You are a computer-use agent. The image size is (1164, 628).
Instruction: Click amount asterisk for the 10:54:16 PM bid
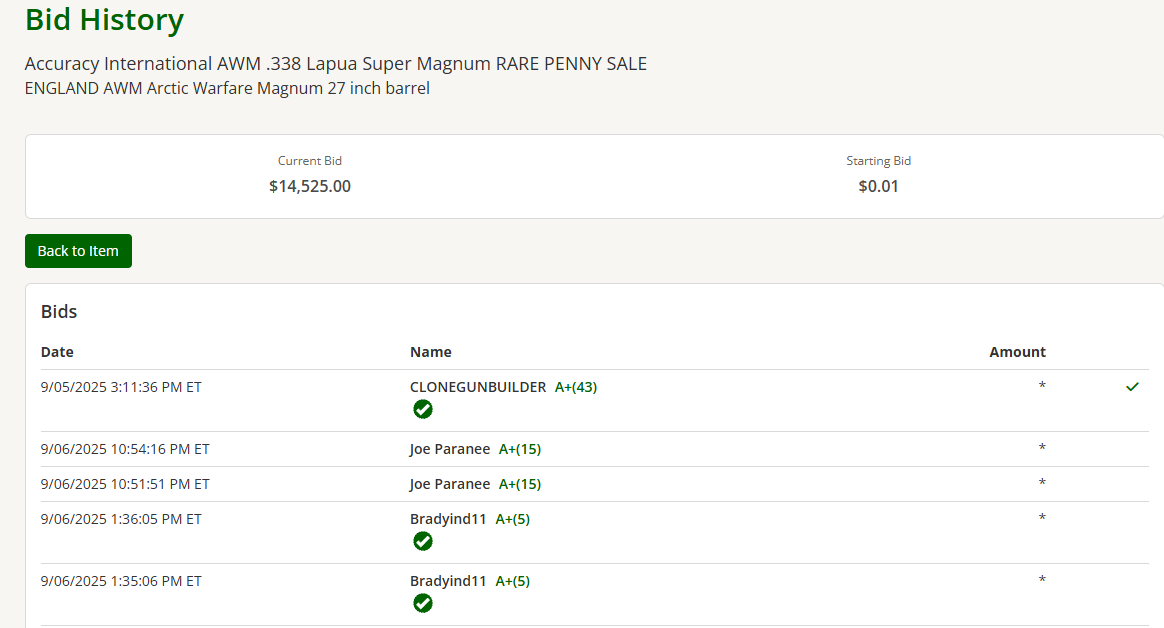pyautogui.click(x=1042, y=449)
